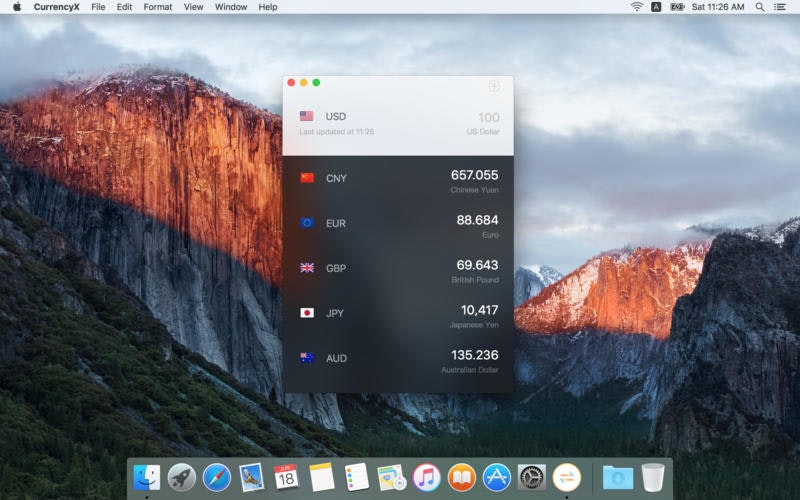Open the Apple menu
Screen dimensions: 800x500
click(x=17, y=7)
